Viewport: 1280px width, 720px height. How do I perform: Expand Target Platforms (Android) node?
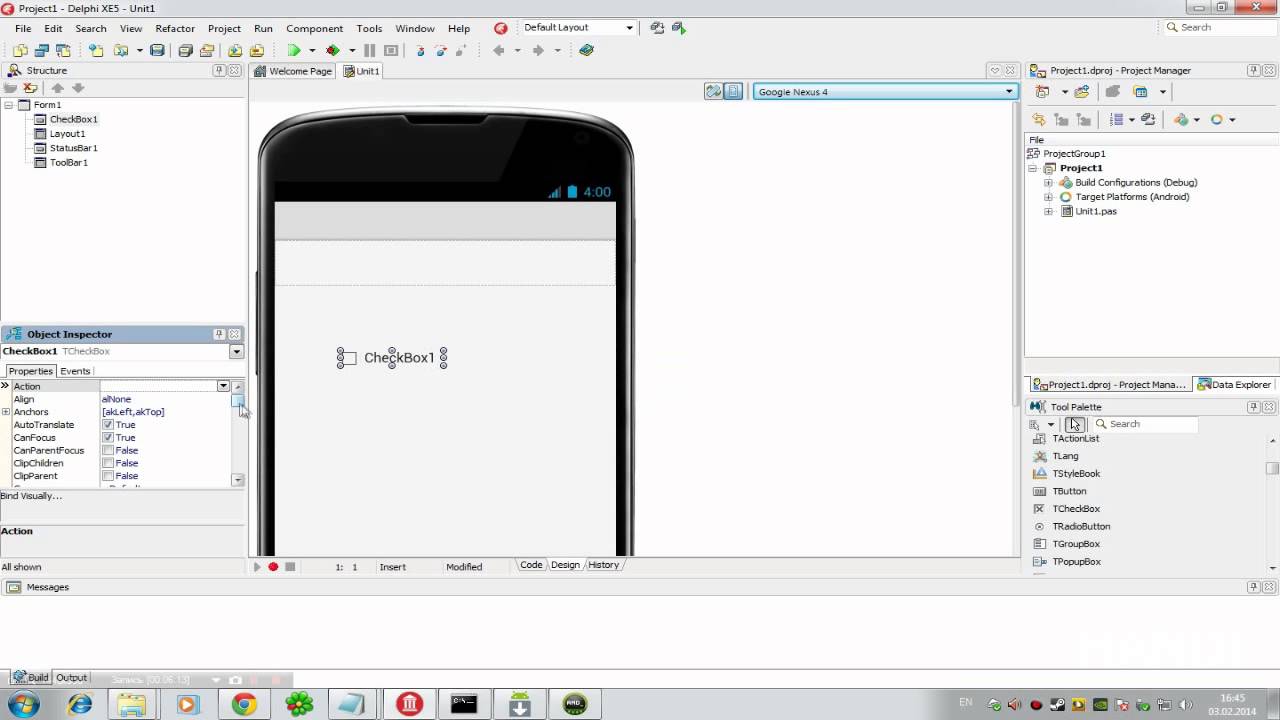(x=1048, y=197)
